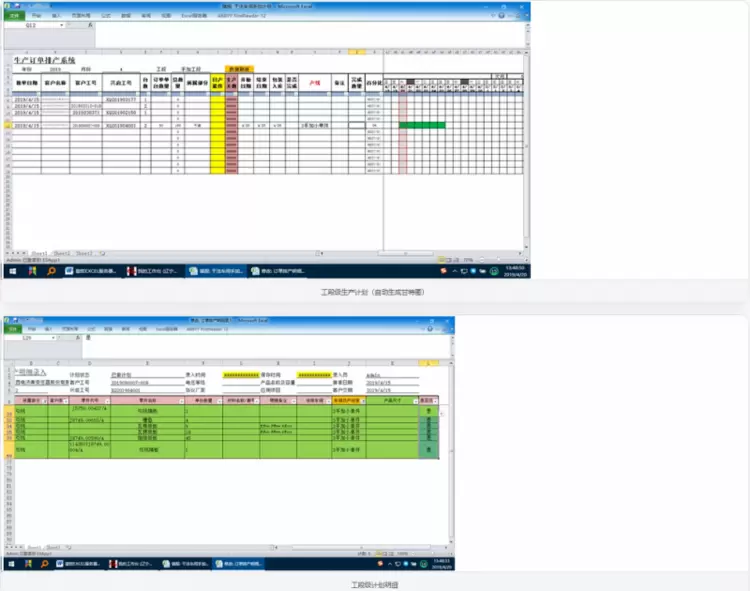Viewport: 750px width, 591px height.
Task: Click Normal view icon in upper status bar
Action: point(441,260)
